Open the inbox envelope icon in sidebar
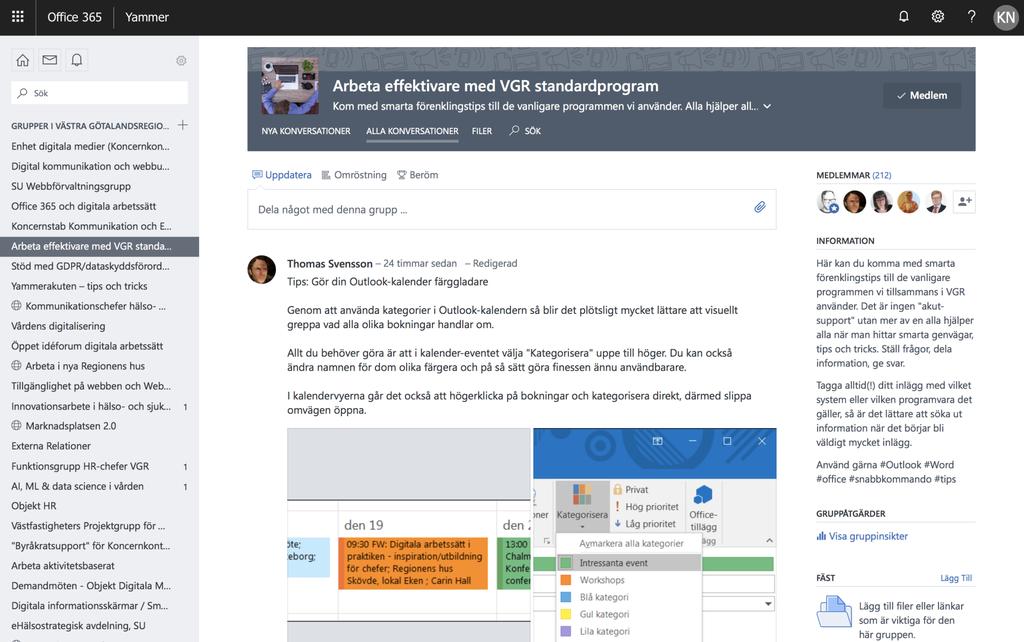 [50, 60]
